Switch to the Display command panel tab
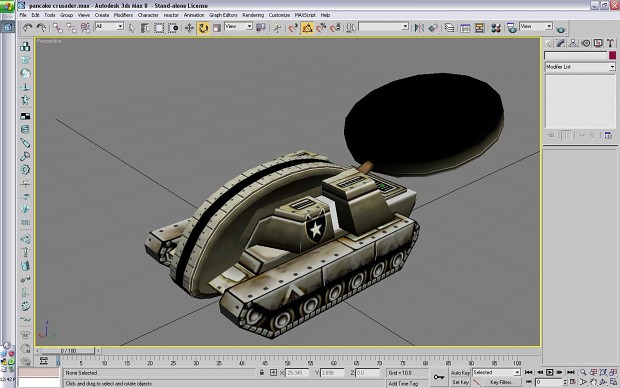Viewport: 620px width, 388px height. tap(598, 43)
